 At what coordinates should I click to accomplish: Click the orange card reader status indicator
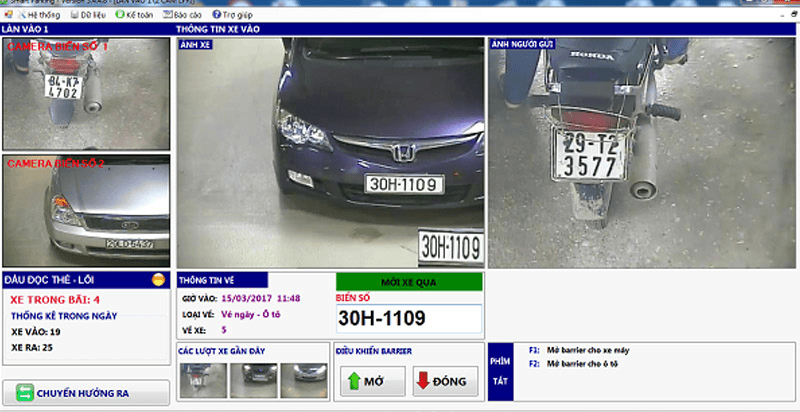(159, 279)
